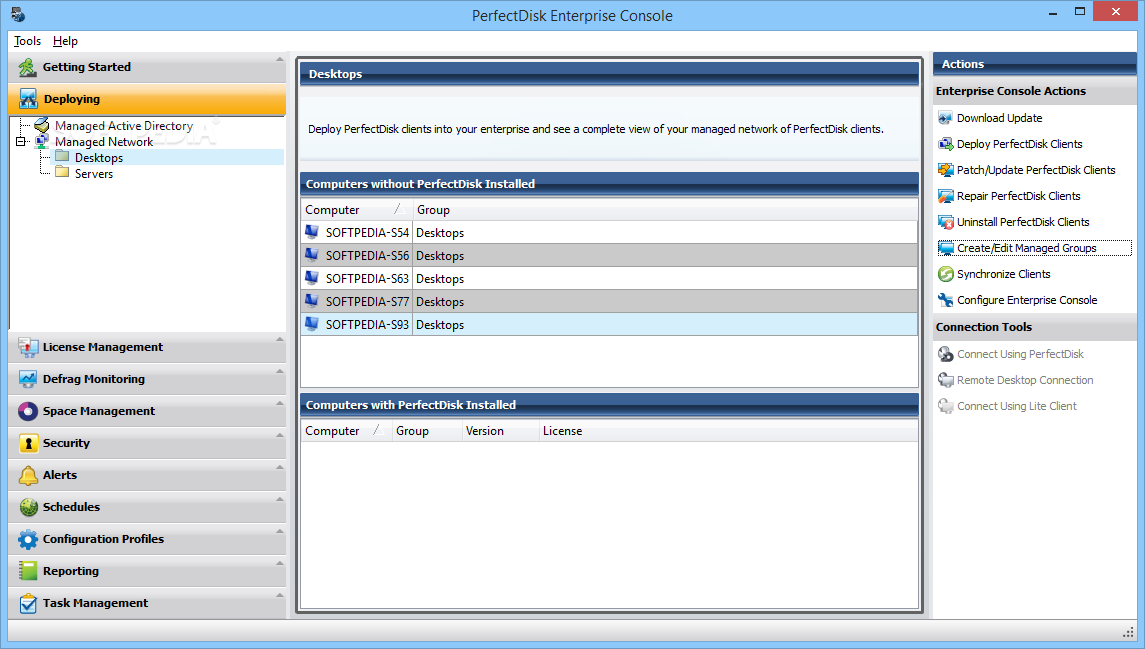Expand Alerts section arrow
Screen dimensions: 1145x649
pyautogui.click(x=280, y=467)
